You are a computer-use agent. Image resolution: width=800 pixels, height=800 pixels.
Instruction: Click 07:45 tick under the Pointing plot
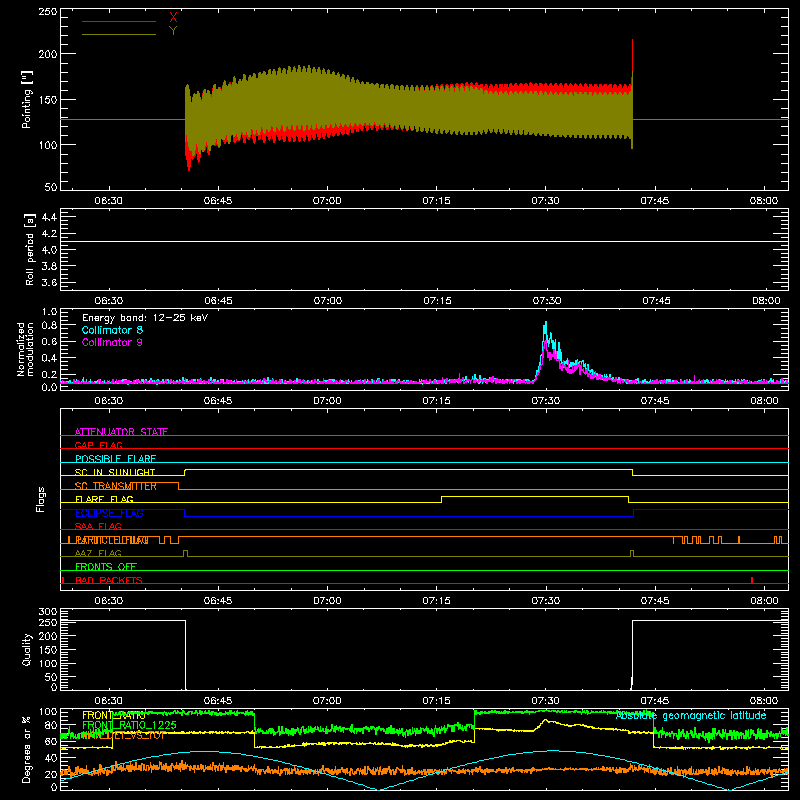tap(655, 201)
